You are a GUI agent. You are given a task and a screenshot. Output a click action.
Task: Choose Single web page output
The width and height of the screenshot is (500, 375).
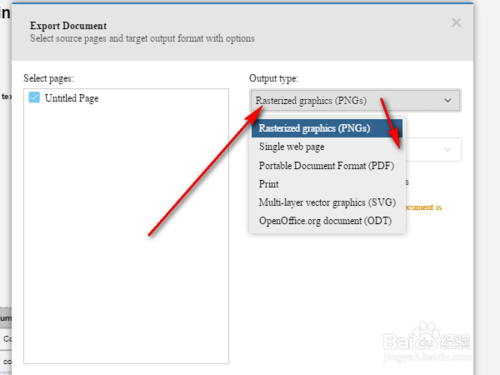pos(327,147)
